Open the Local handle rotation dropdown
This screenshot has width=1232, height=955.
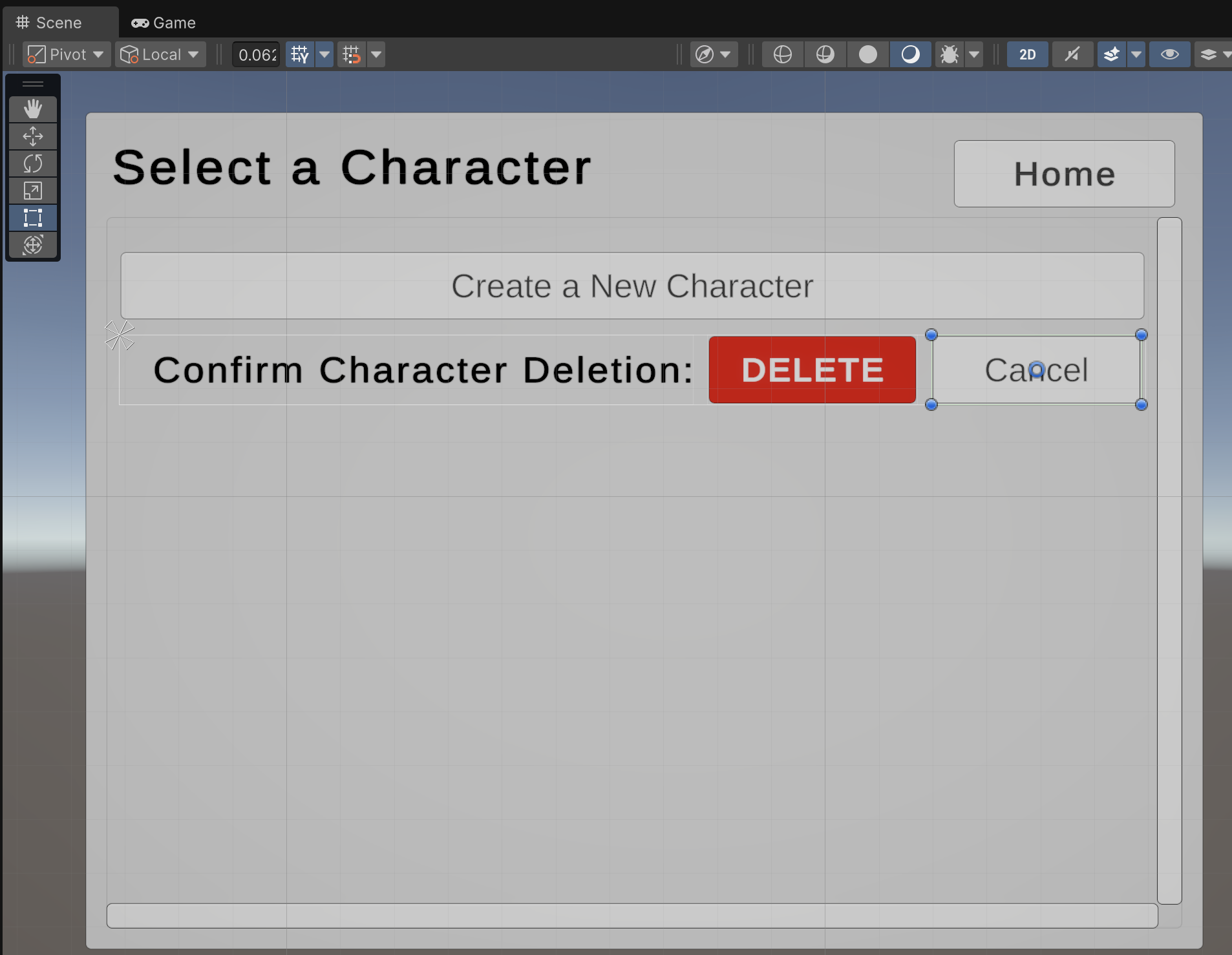[160, 55]
